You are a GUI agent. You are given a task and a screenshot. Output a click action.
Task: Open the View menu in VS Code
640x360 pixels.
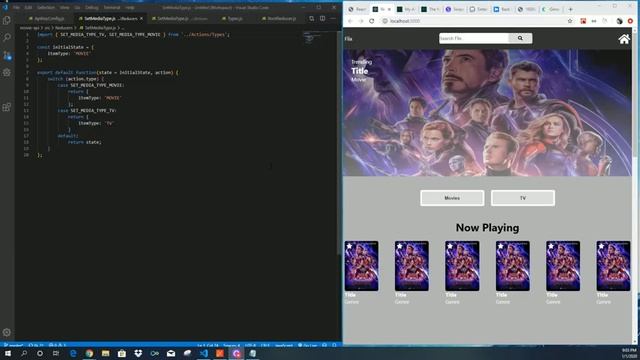pos(64,7)
